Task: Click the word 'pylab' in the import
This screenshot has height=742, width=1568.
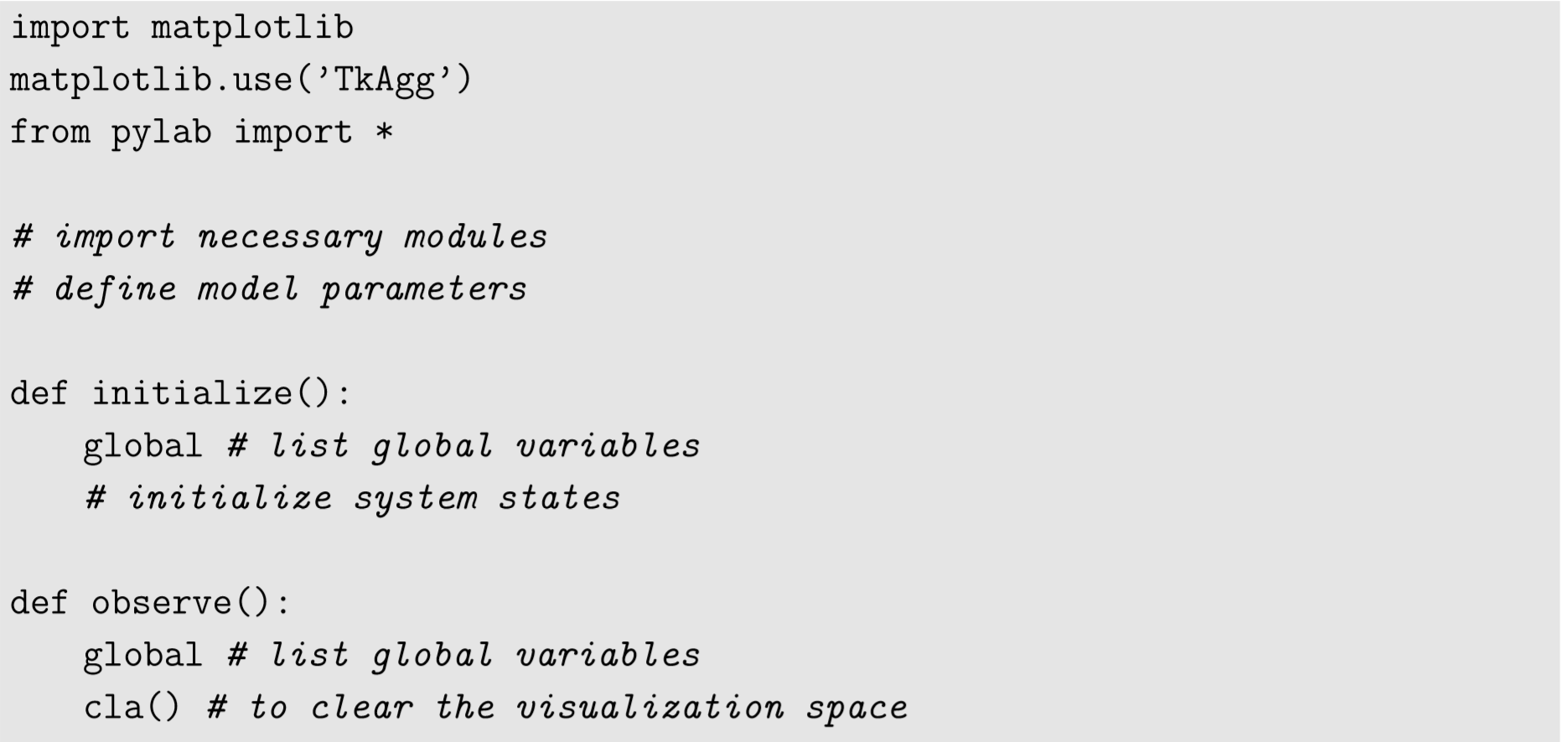Action: (161, 133)
